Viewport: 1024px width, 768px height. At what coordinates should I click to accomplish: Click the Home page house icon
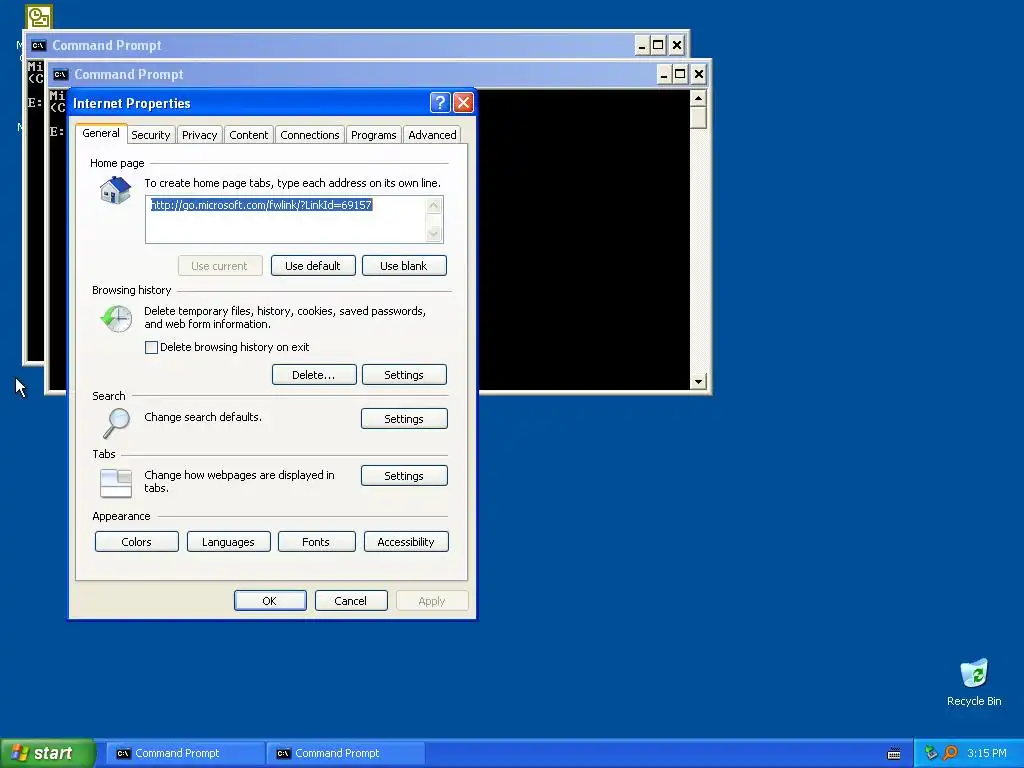click(116, 190)
